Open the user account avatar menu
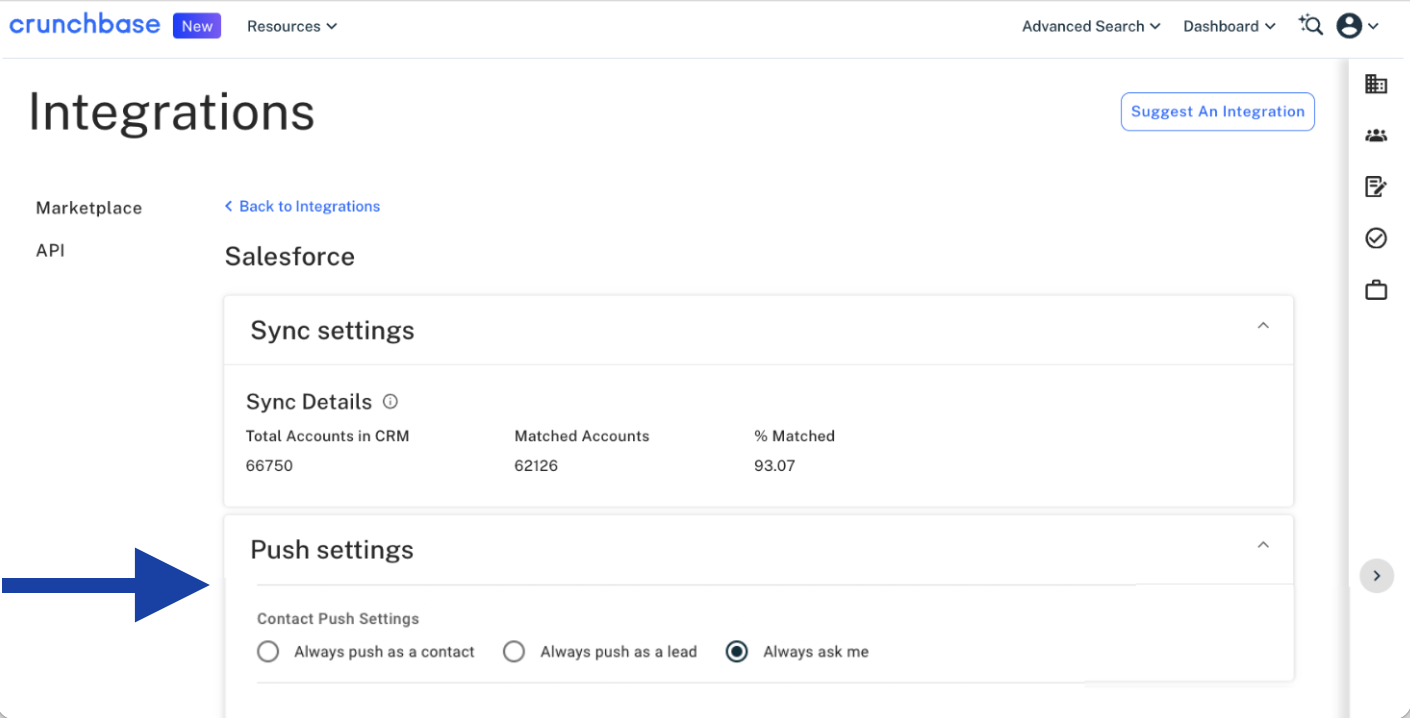This screenshot has height=718, width=1410. pyautogui.click(x=1357, y=26)
